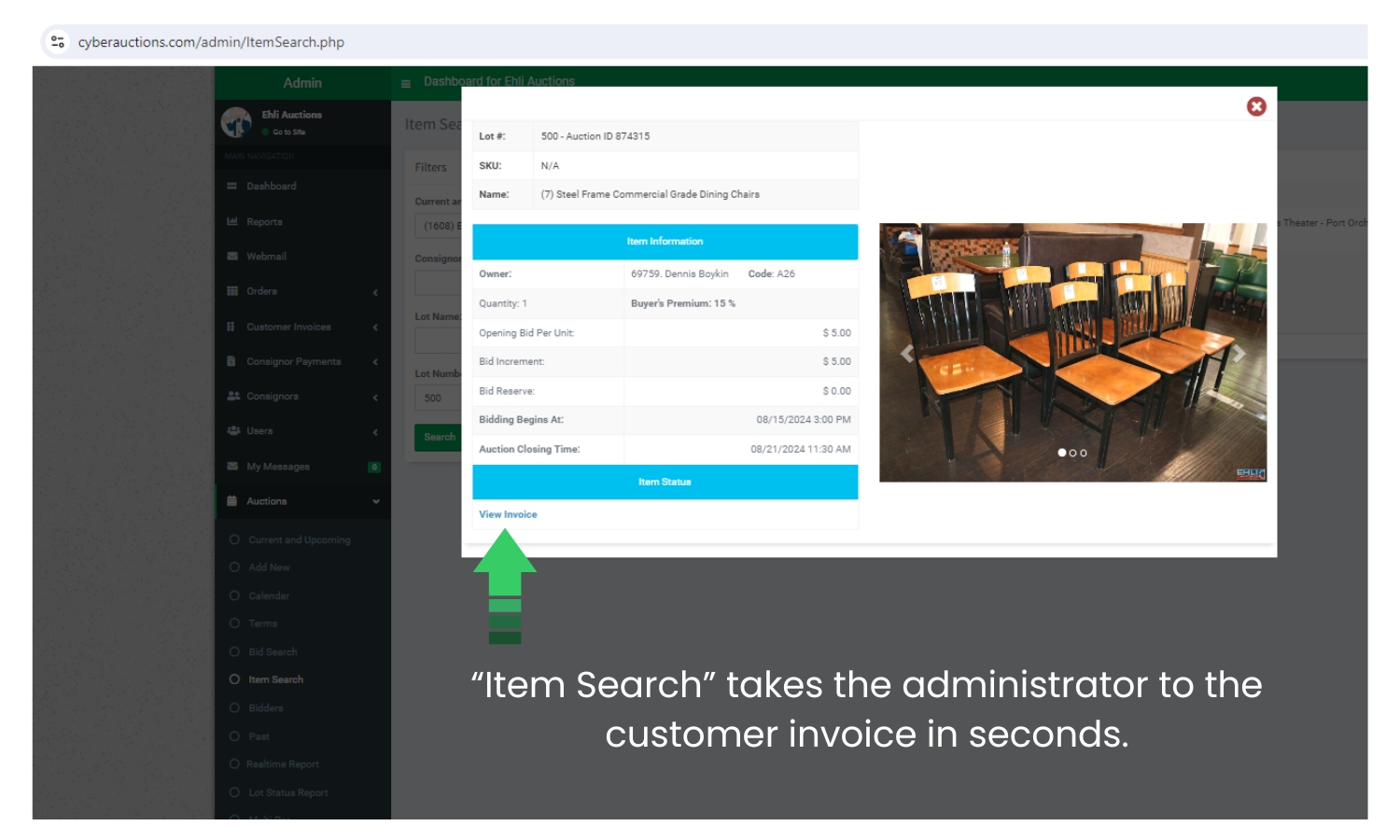Select the third carousel dot indicator
This screenshot has height=840, width=1400.
click(x=1084, y=453)
